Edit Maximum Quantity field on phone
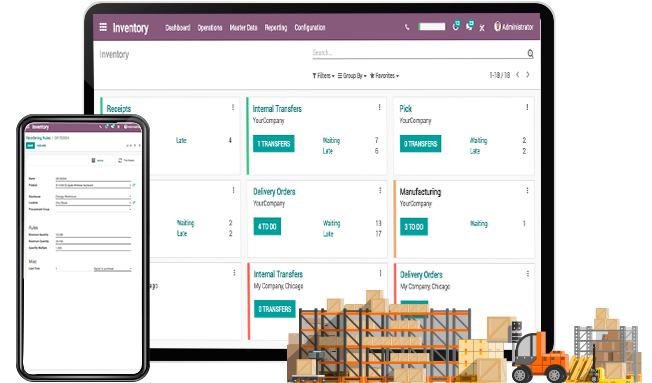This screenshot has height=383, width=652. 93,241
